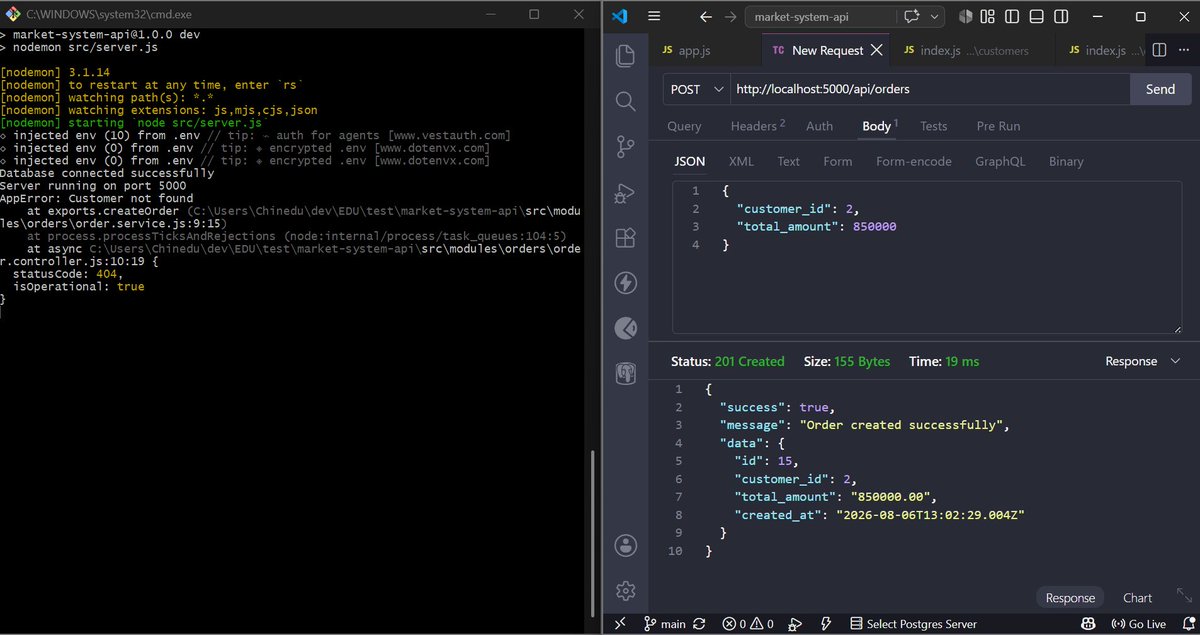
Task: Select the JSON body type
Action: pyautogui.click(x=689, y=161)
